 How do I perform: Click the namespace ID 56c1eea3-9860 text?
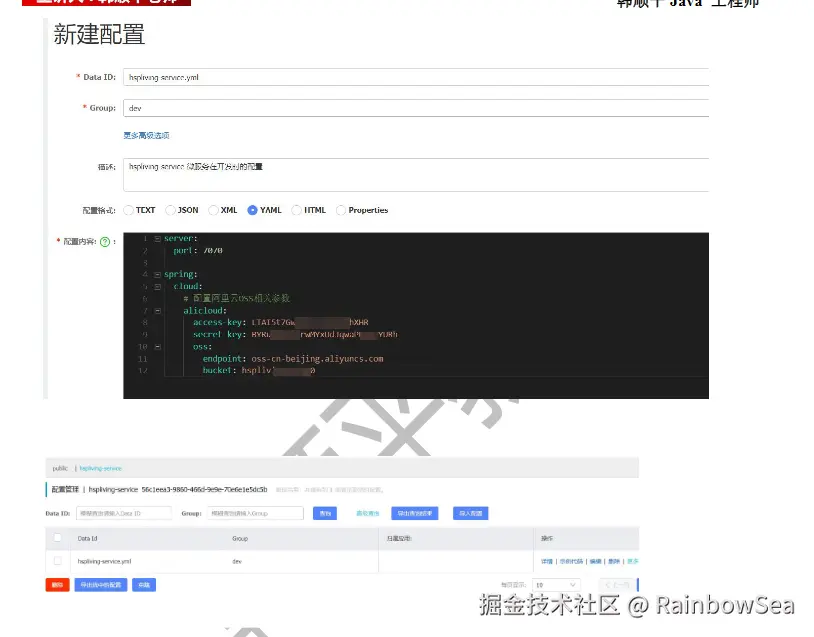tap(205, 490)
